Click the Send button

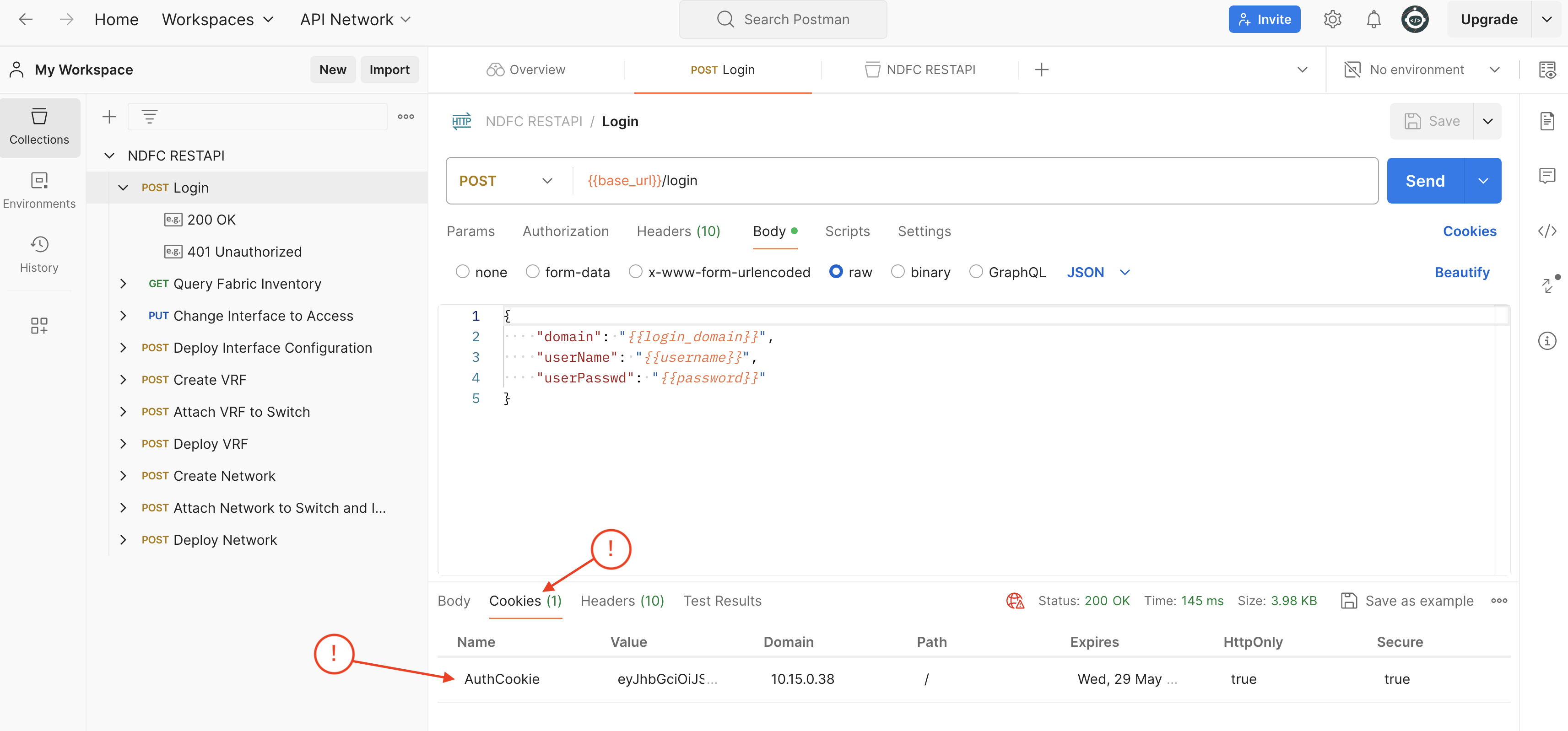point(1425,181)
